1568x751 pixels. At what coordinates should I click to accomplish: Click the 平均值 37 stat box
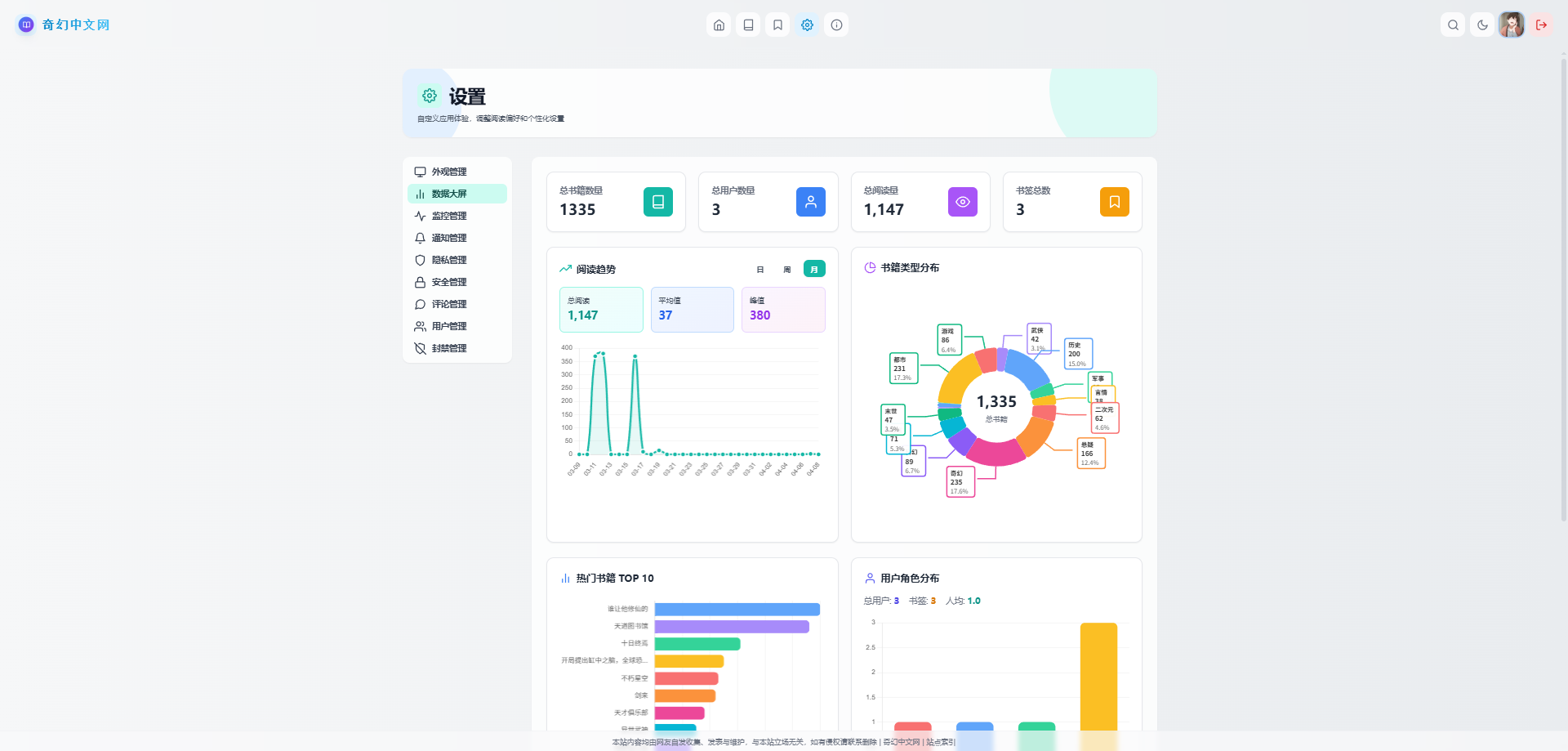[x=693, y=310]
